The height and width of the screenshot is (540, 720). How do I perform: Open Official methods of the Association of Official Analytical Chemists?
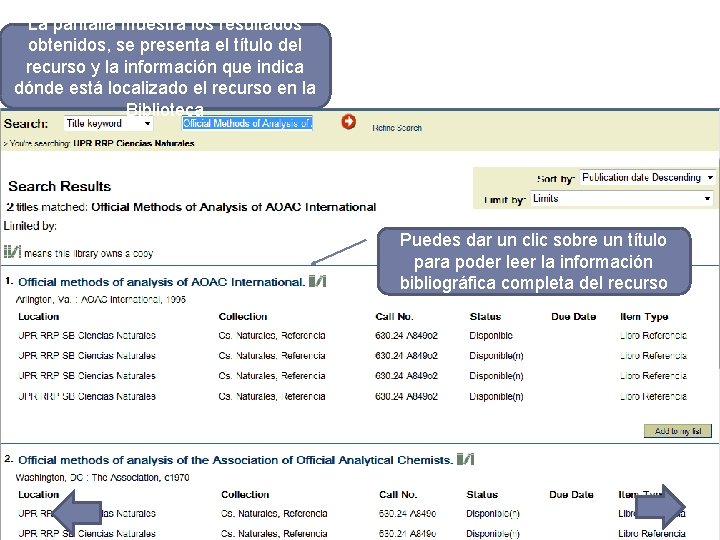pos(236,460)
